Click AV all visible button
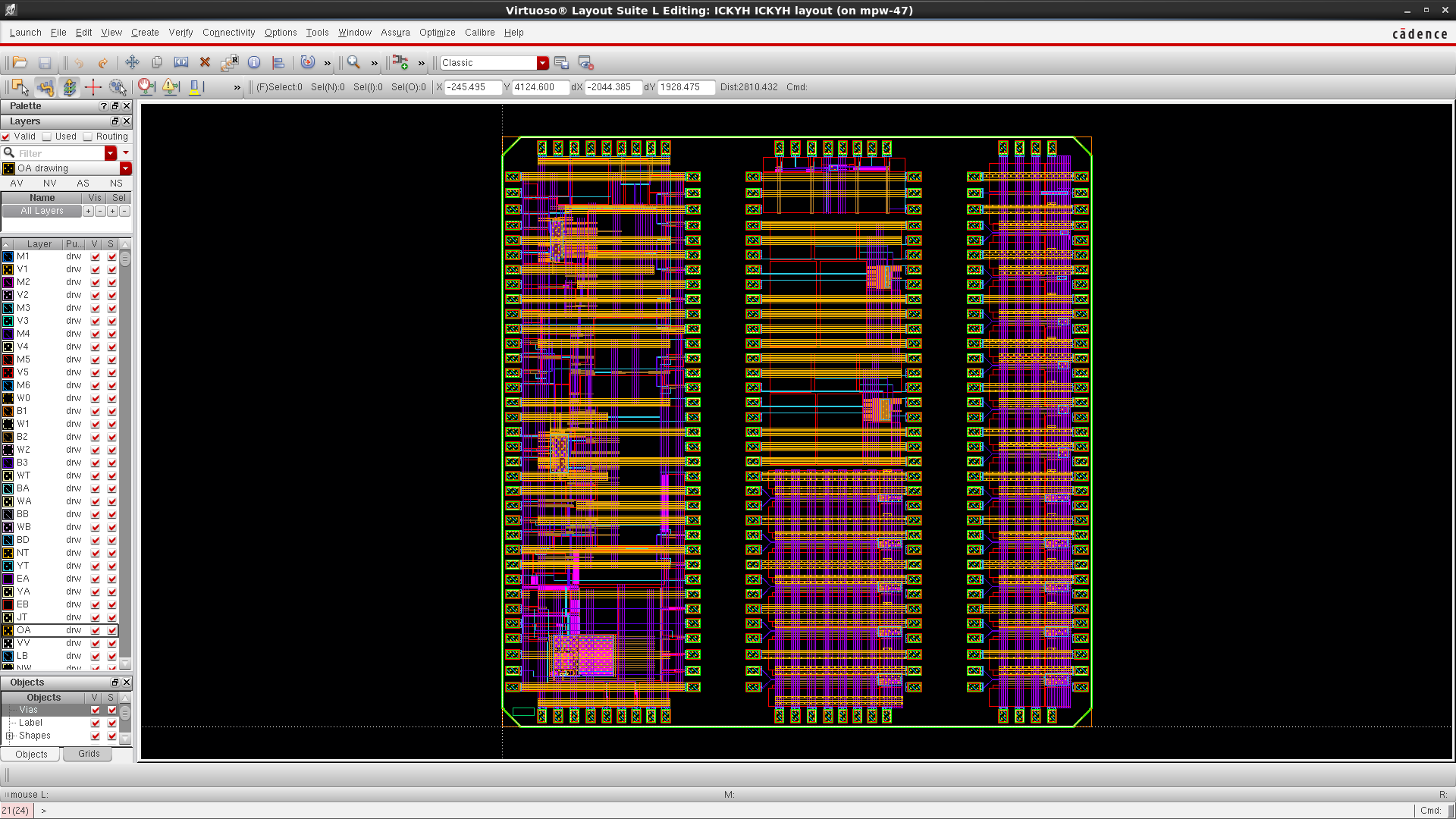 click(x=17, y=184)
